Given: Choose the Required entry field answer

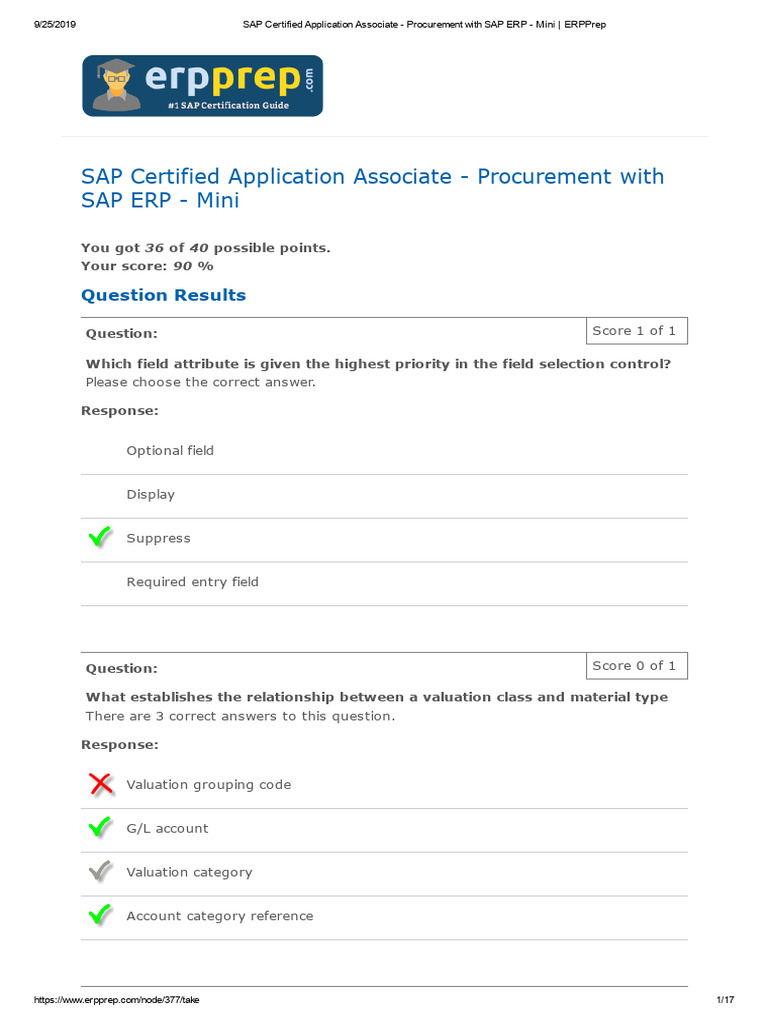Looking at the screenshot, I should click(192, 582).
